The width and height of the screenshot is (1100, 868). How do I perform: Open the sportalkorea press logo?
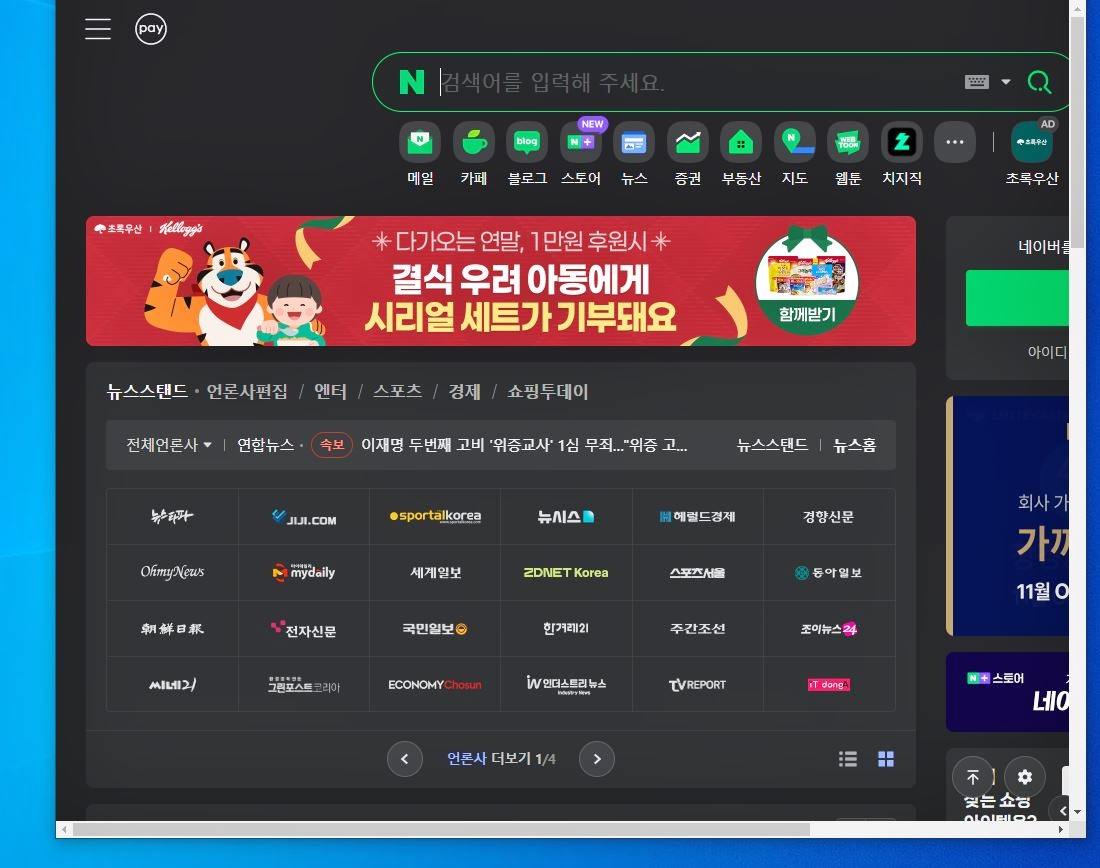click(435, 517)
